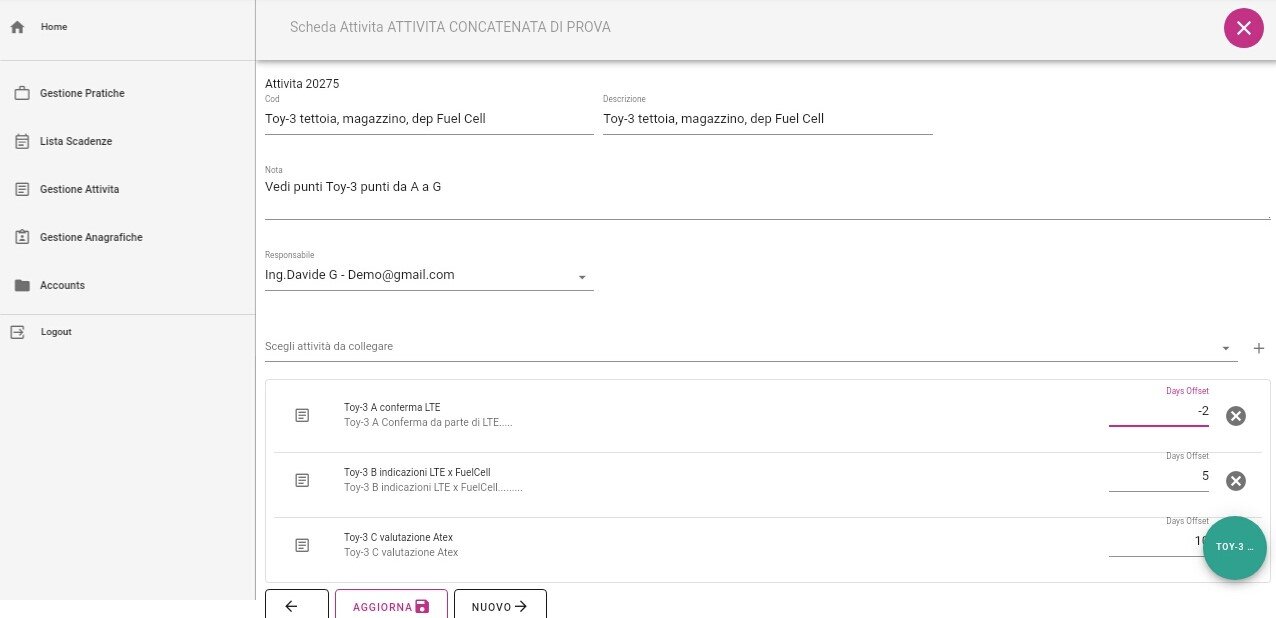Click document icon of Toy-3 A conferma LTE
Viewport: 1276px width, 618px height.
302,415
